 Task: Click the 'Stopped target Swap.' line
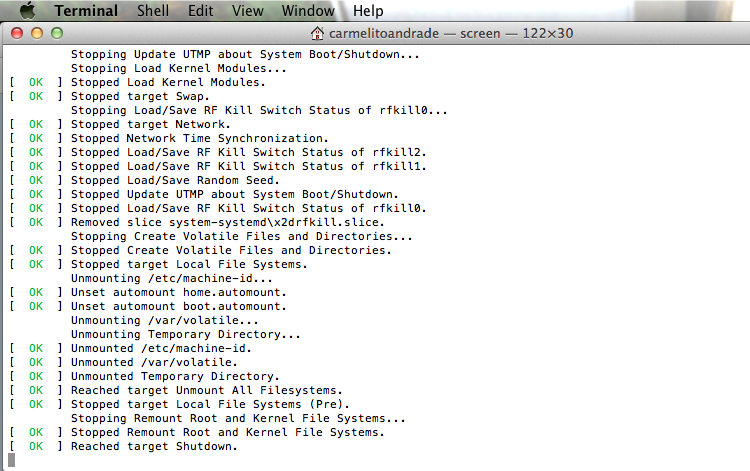click(140, 97)
